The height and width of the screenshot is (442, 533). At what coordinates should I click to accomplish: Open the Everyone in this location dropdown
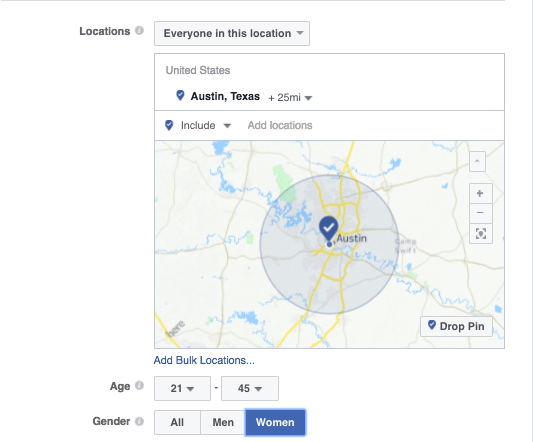pyautogui.click(x=232, y=33)
